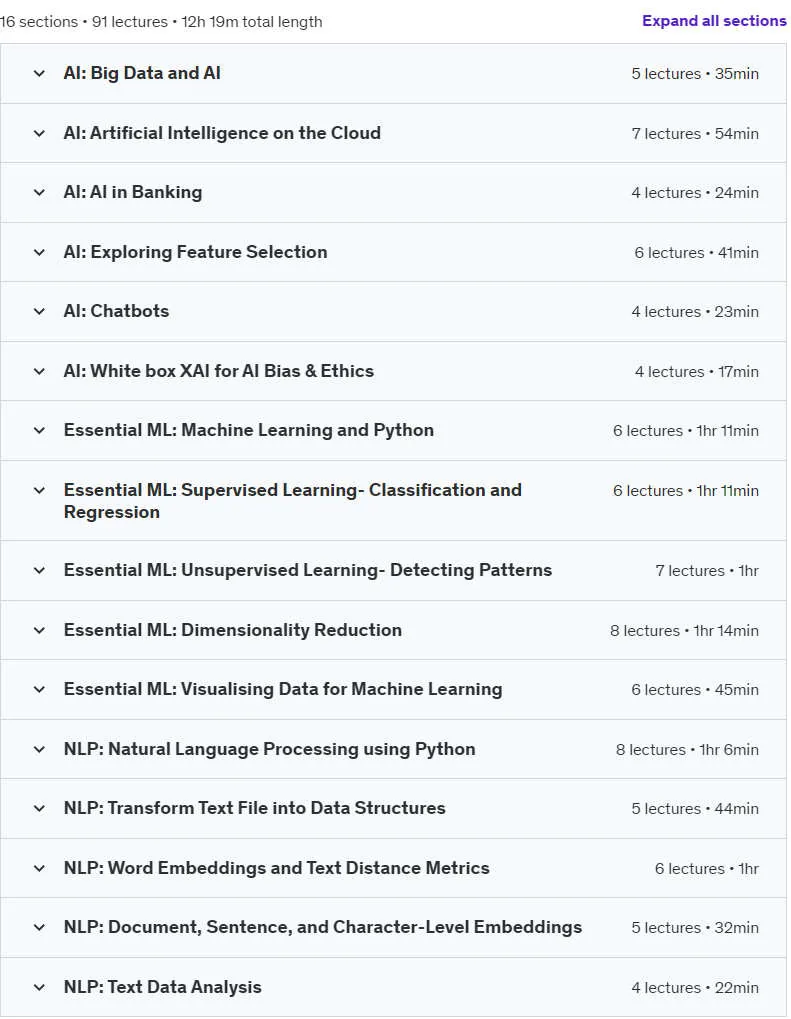Select Essential ML: Dimensionality Reduction section title
The height and width of the screenshot is (1019, 791).
pyautogui.click(x=233, y=630)
